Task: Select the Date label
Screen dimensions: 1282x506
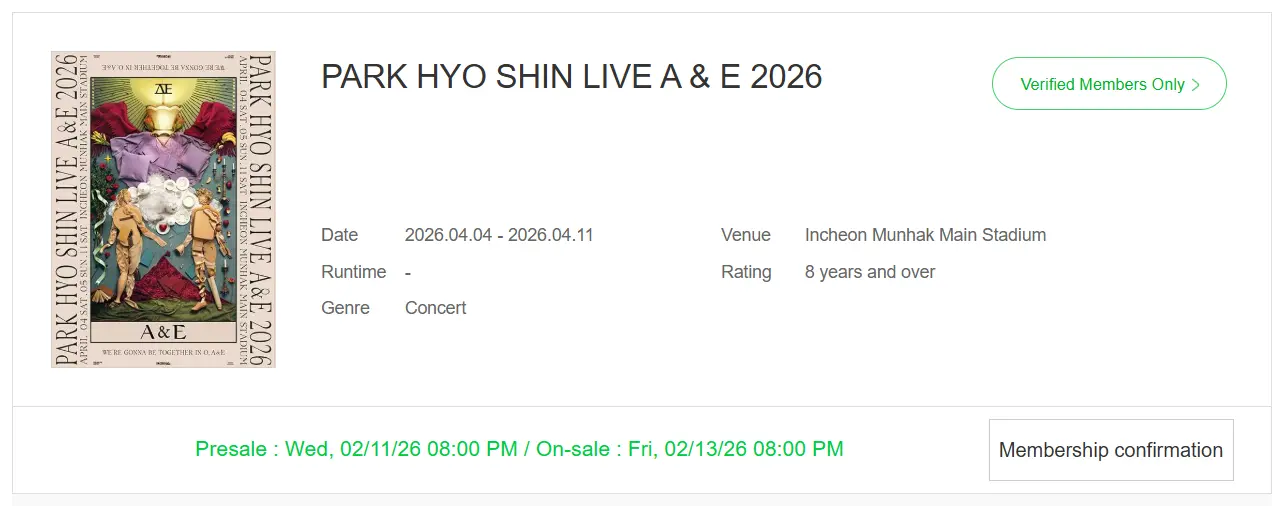Action: pos(339,235)
